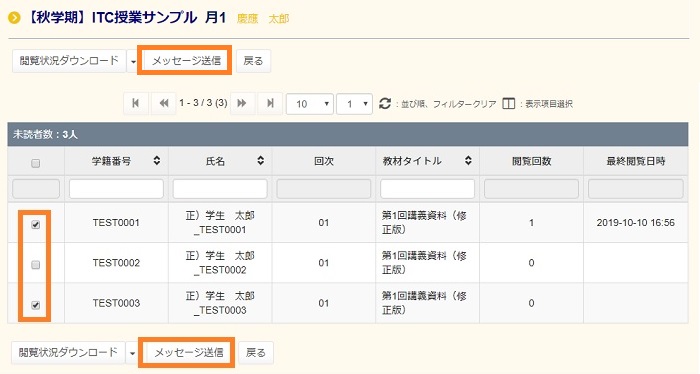Click the instructor name 慶應 太郎
Screen dimensions: 700x374
pyautogui.click(x=263, y=19)
